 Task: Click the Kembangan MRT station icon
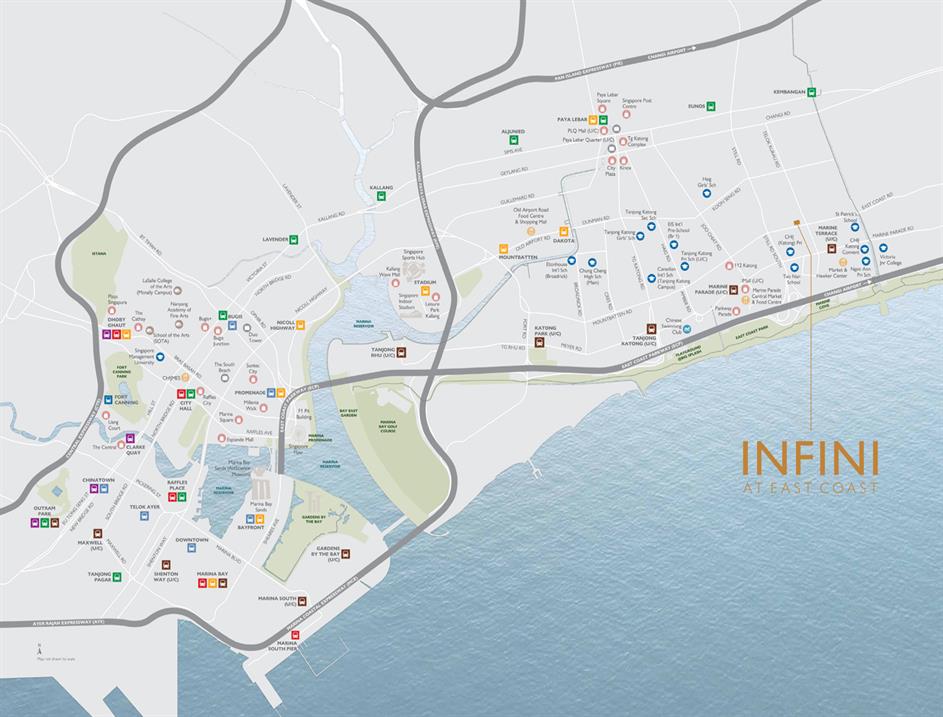pos(811,92)
